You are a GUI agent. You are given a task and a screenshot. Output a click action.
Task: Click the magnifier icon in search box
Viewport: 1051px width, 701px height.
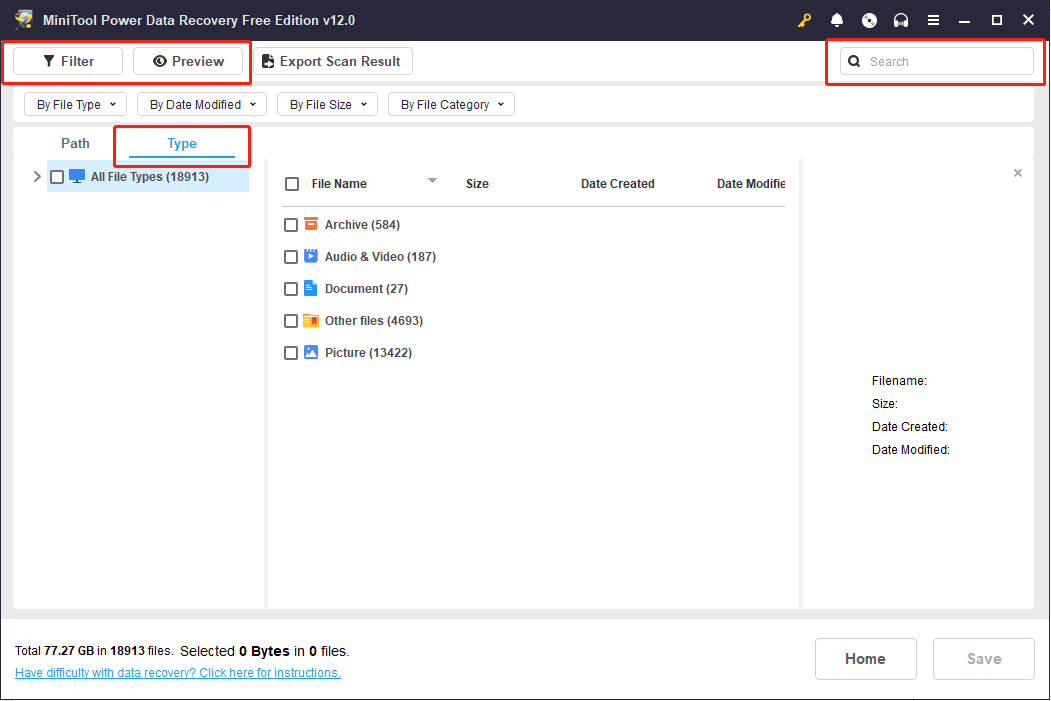[x=854, y=61]
